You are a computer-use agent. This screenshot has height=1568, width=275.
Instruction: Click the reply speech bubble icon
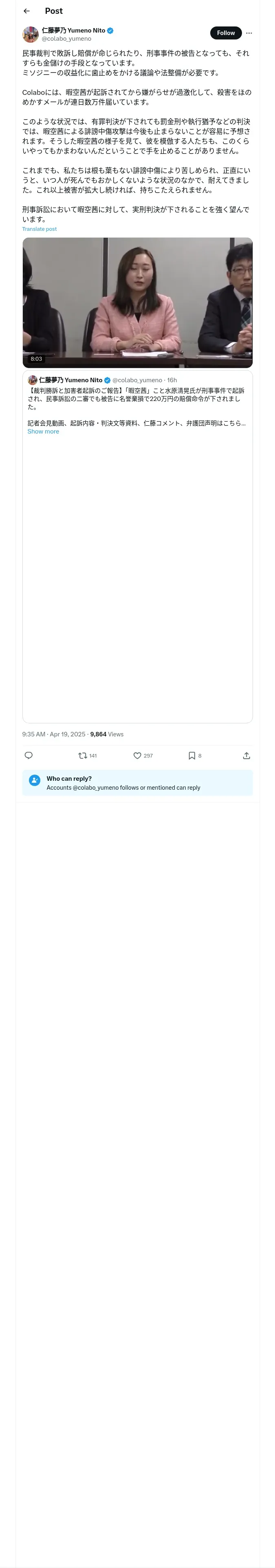(29, 756)
